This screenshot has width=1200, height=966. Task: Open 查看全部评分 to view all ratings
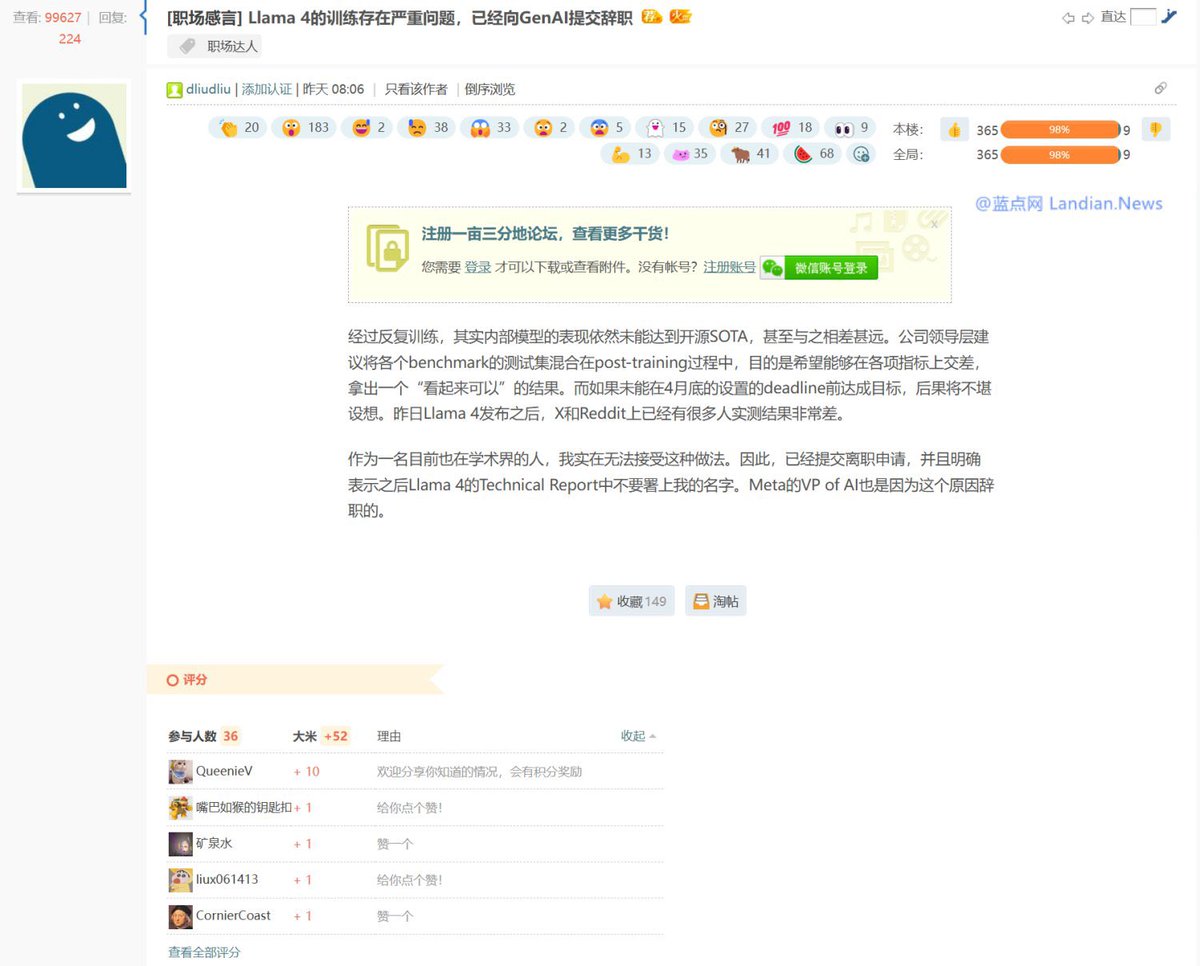[204, 952]
